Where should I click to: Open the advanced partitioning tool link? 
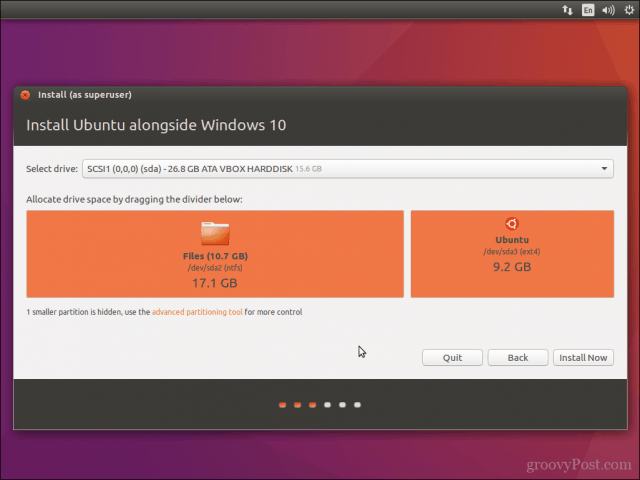pos(197,312)
